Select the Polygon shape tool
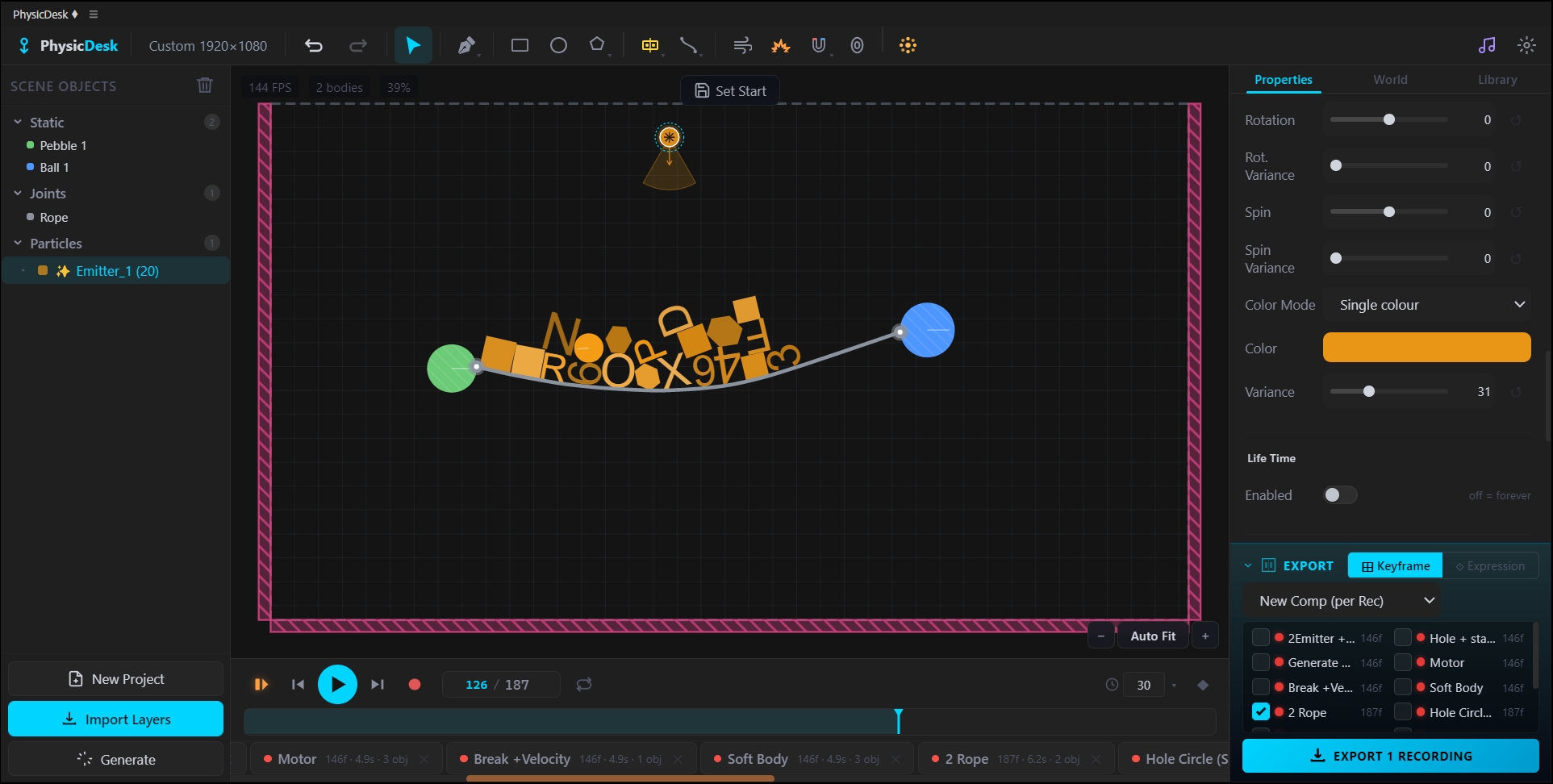The image size is (1553, 784). [597, 44]
